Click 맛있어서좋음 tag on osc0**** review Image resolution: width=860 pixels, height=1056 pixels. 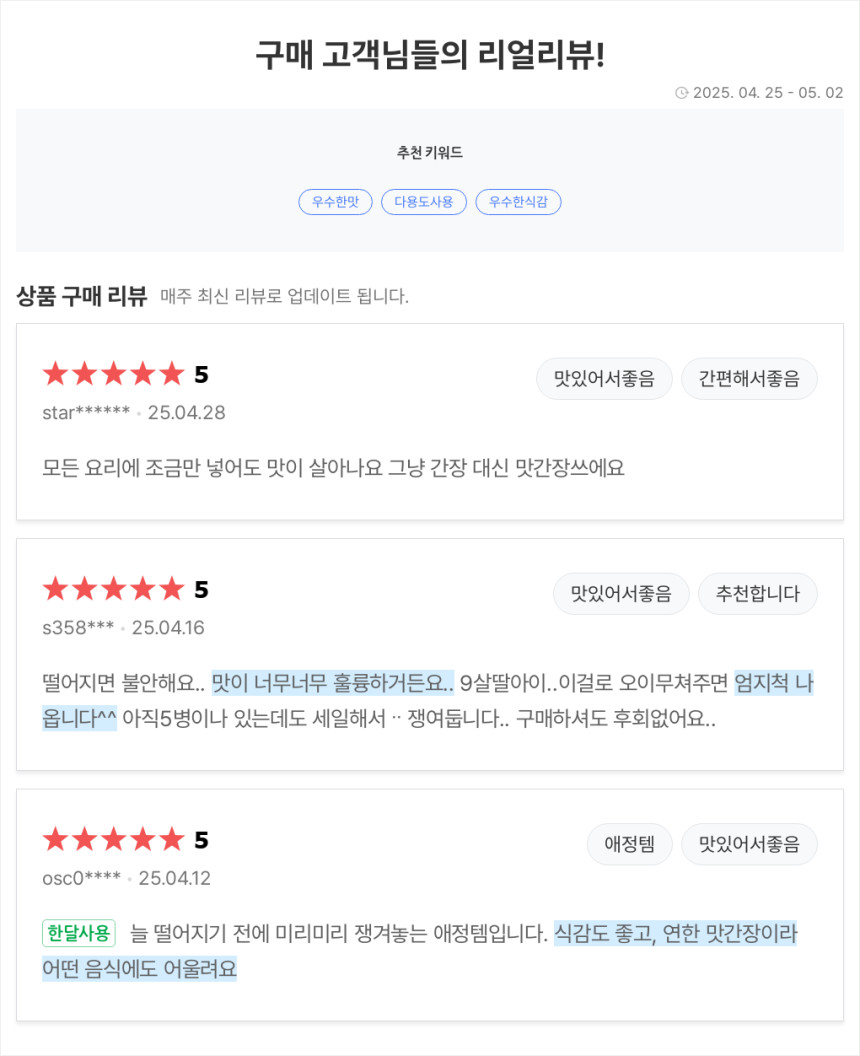tap(750, 844)
